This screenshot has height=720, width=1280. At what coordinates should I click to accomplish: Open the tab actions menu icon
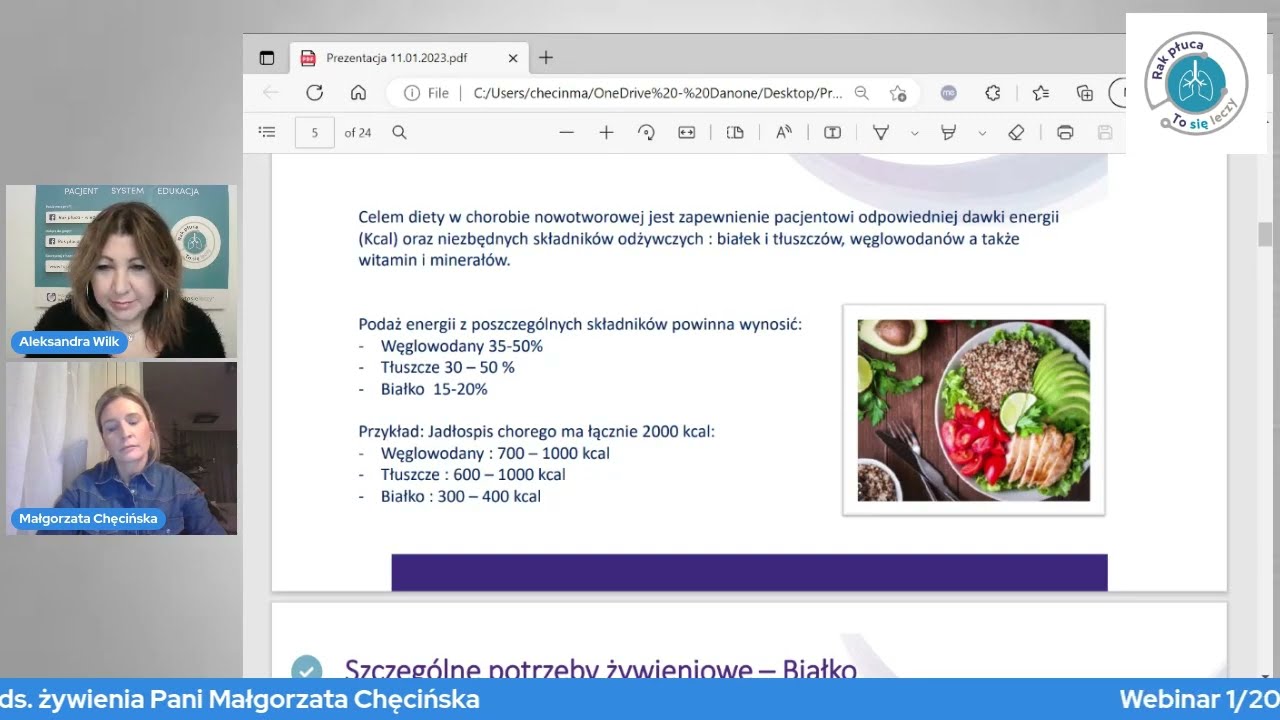267,58
